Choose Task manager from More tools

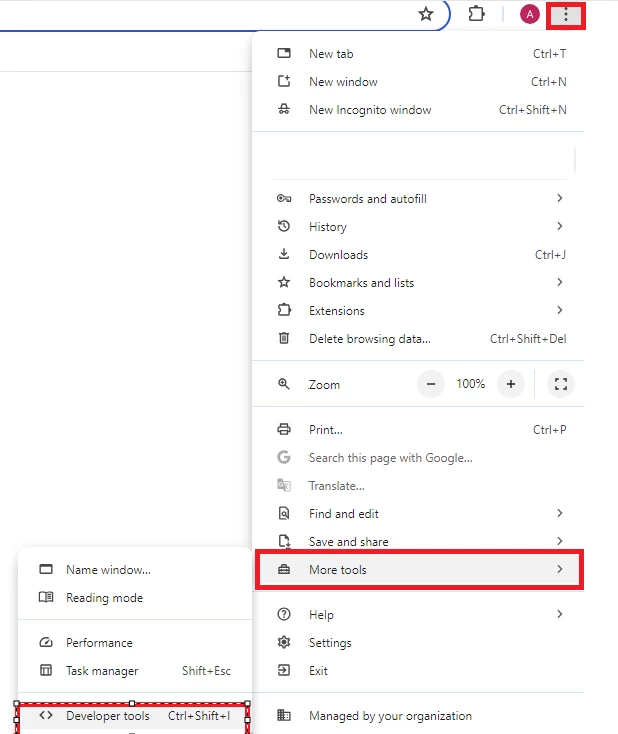pyautogui.click(x=135, y=671)
